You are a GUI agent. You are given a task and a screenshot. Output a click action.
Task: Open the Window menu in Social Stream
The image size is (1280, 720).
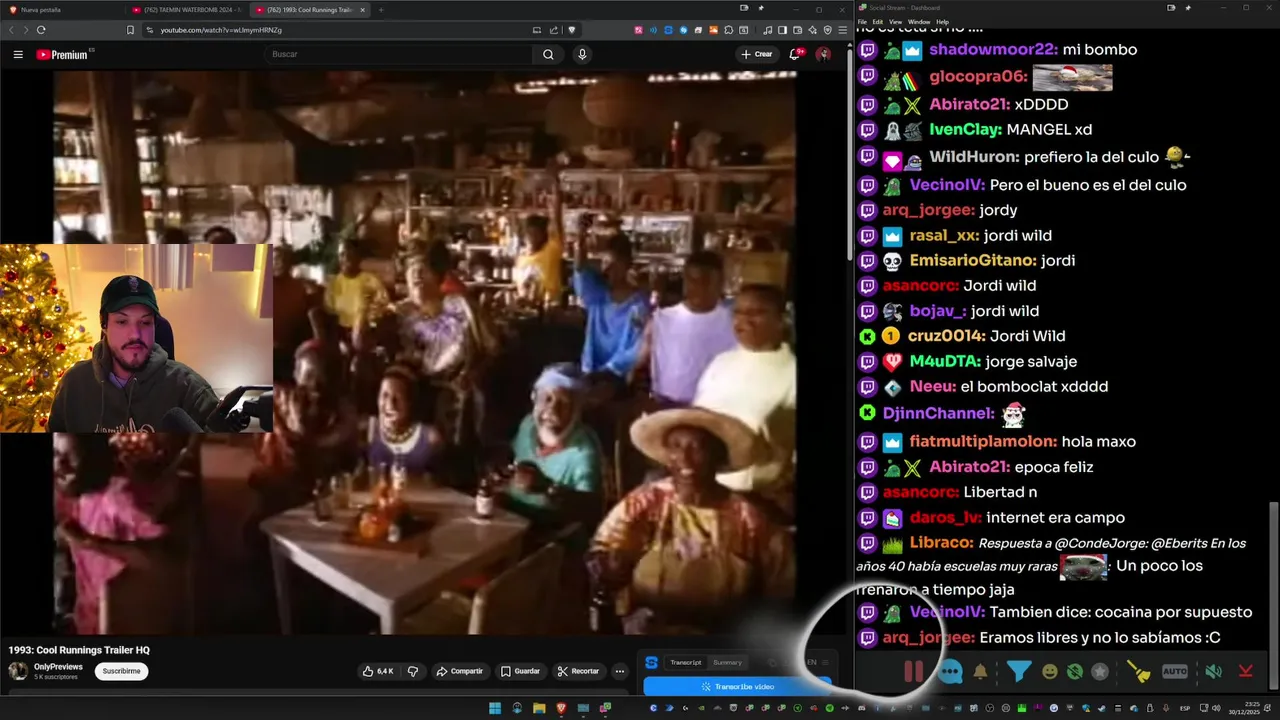(919, 21)
